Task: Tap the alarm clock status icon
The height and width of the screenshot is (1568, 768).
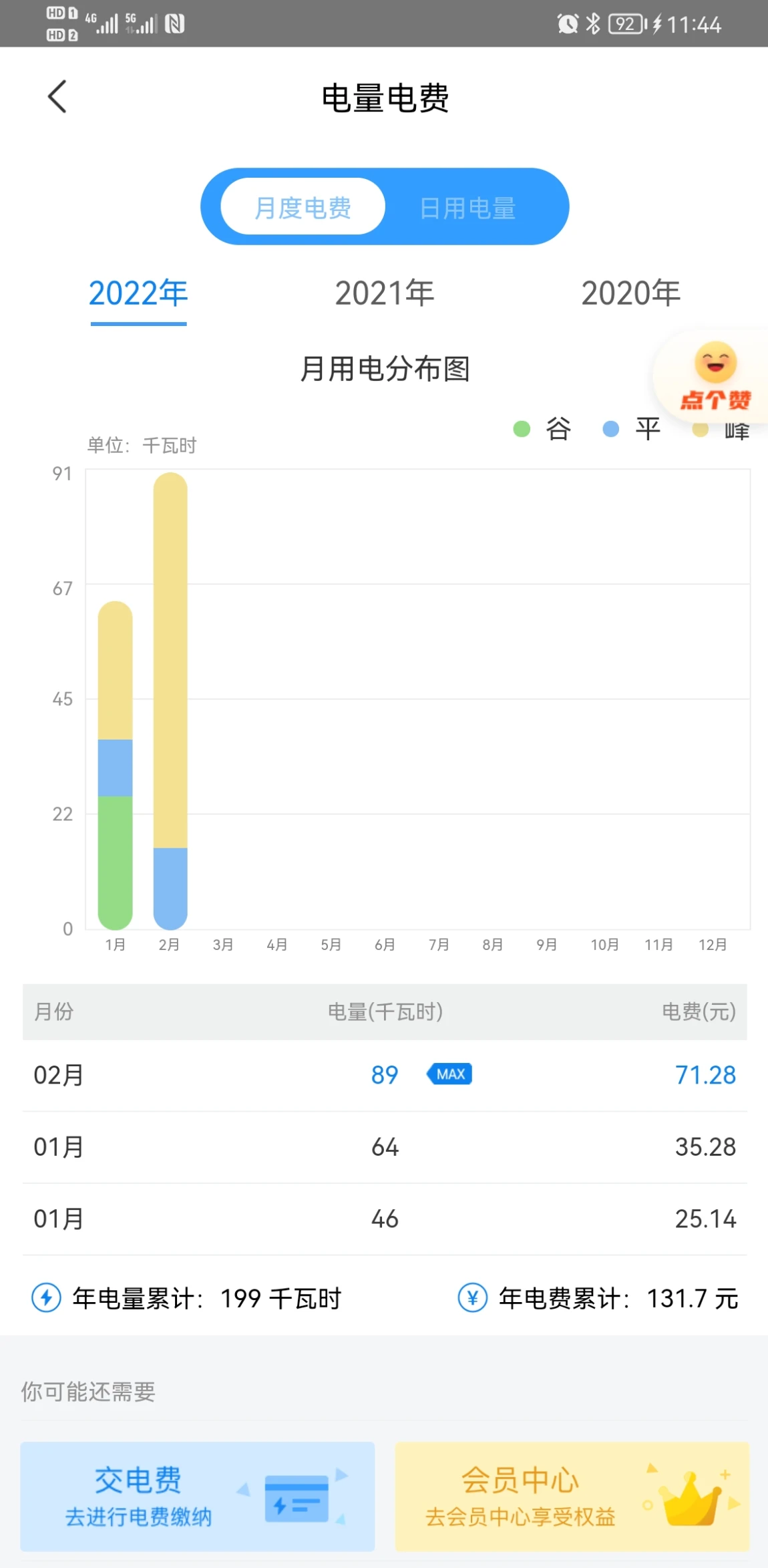Action: tap(567, 24)
